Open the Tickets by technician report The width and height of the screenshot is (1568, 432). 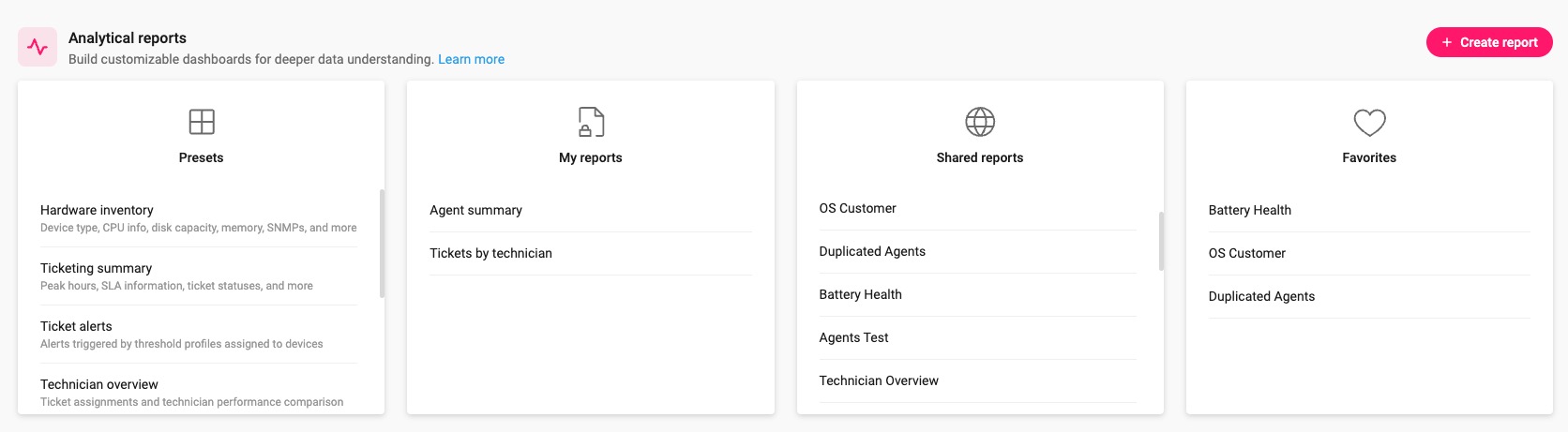pyautogui.click(x=490, y=253)
